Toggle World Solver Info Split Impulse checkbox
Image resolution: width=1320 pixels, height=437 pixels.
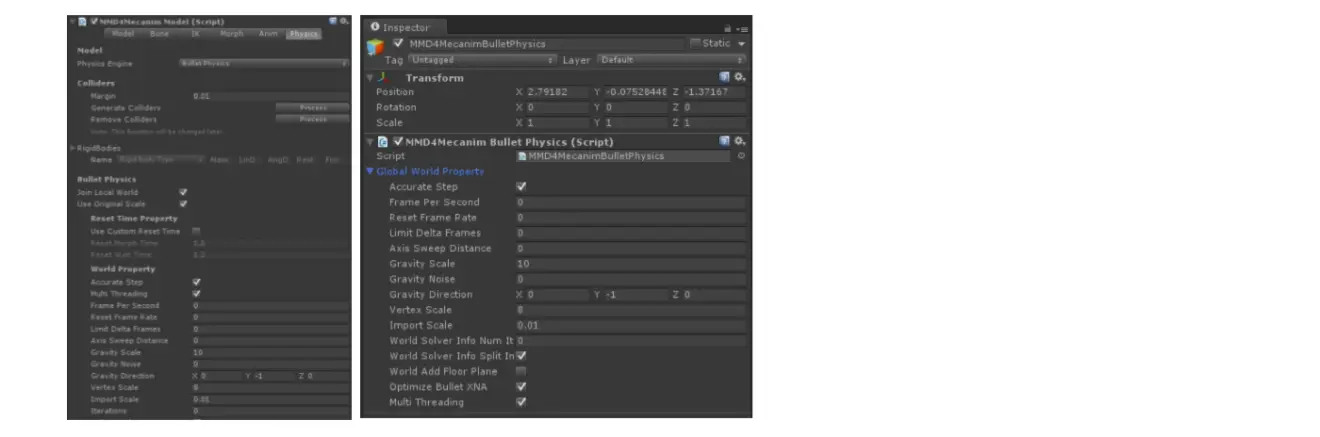(x=521, y=356)
